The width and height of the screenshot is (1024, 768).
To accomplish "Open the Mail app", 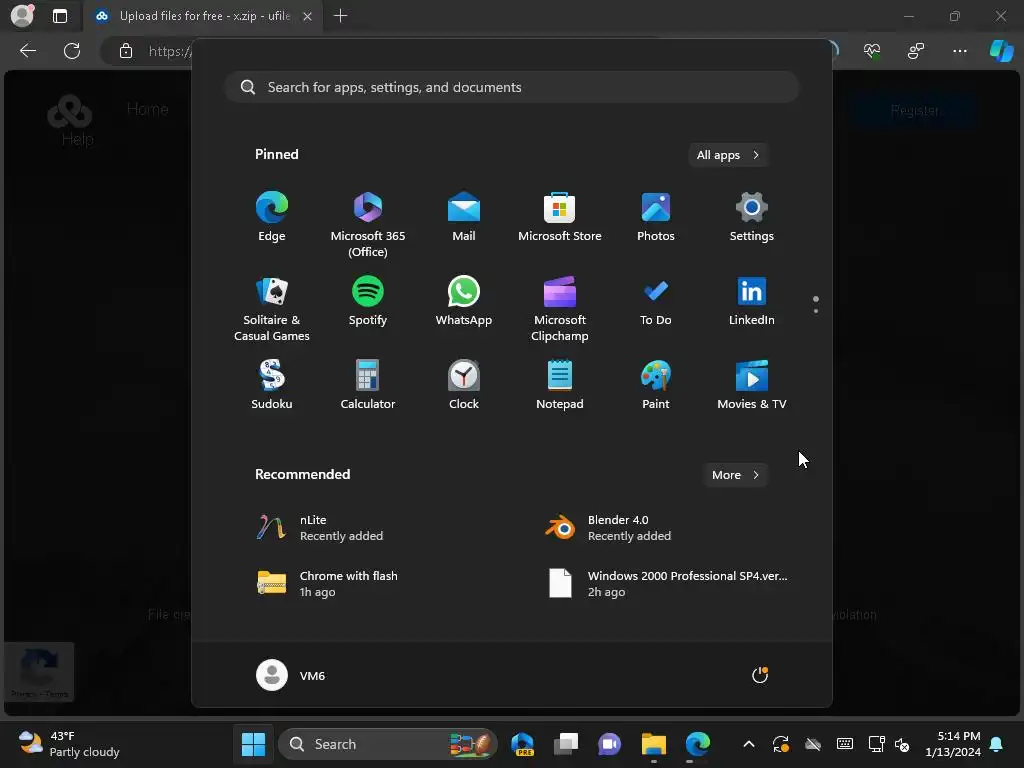I will (x=464, y=217).
